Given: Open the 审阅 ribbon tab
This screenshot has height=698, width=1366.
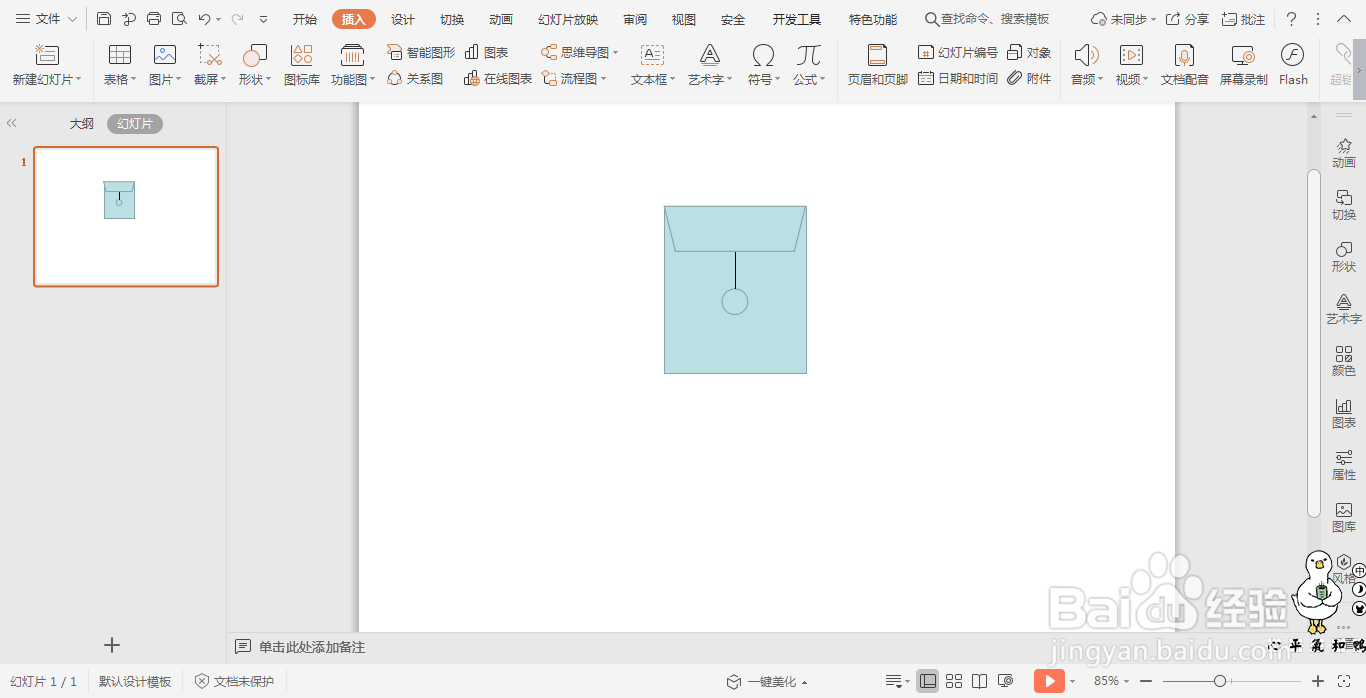Looking at the screenshot, I should 635,20.
